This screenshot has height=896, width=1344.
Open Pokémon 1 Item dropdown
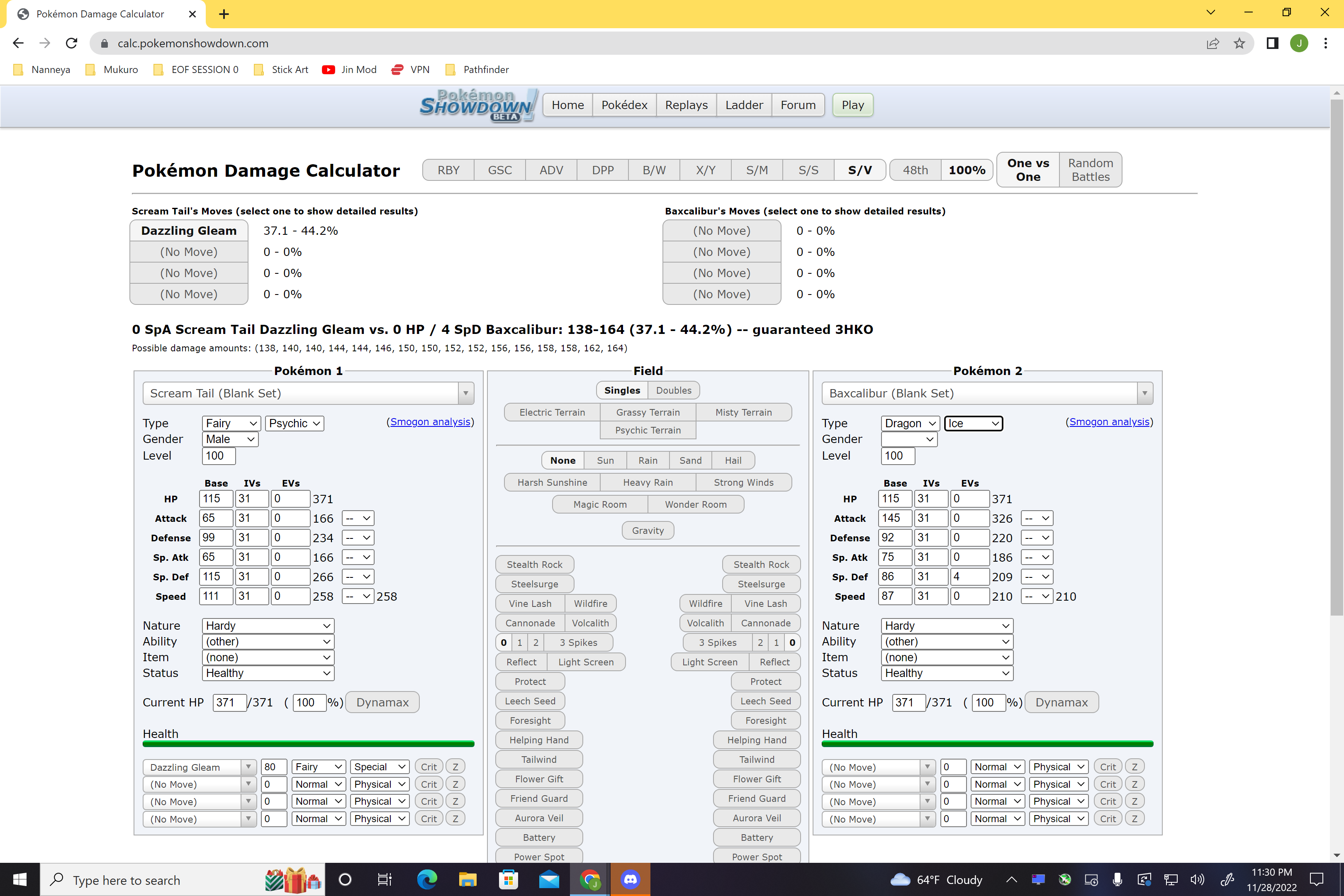[268, 657]
